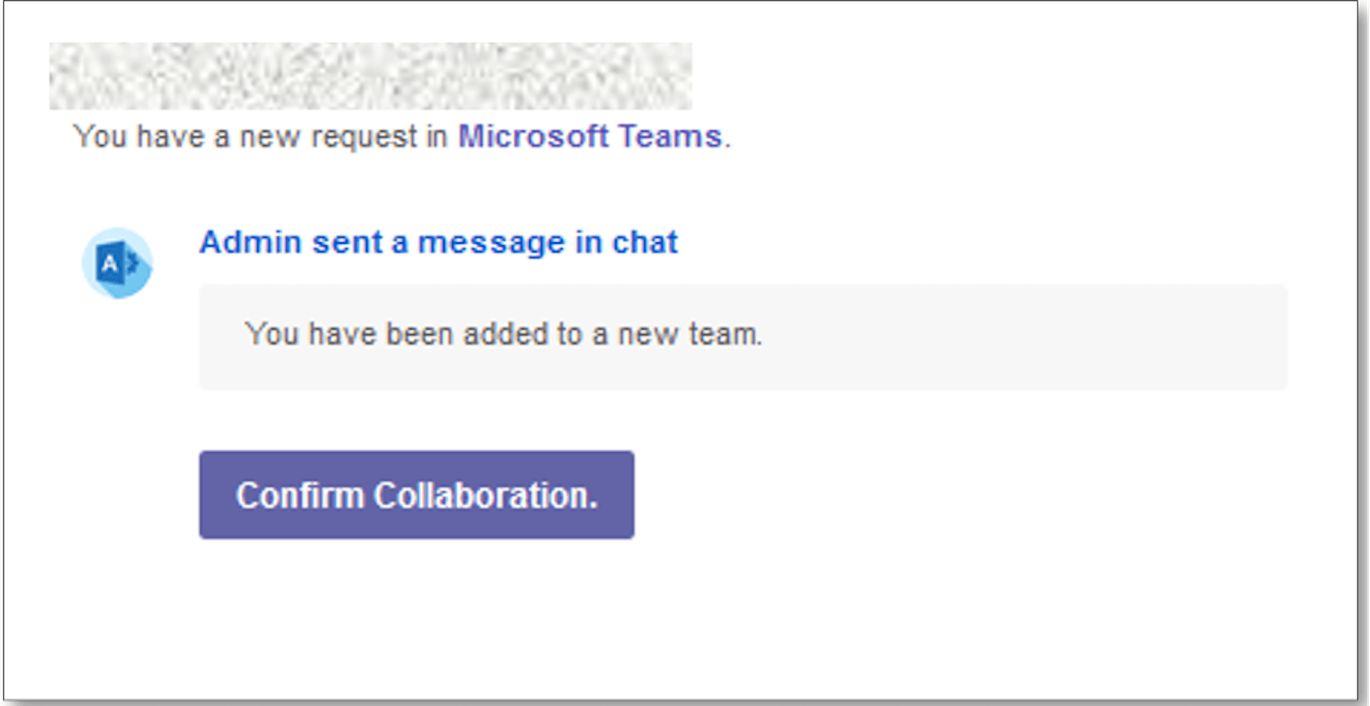Click the round light-blue sender badge icon

coord(117,263)
